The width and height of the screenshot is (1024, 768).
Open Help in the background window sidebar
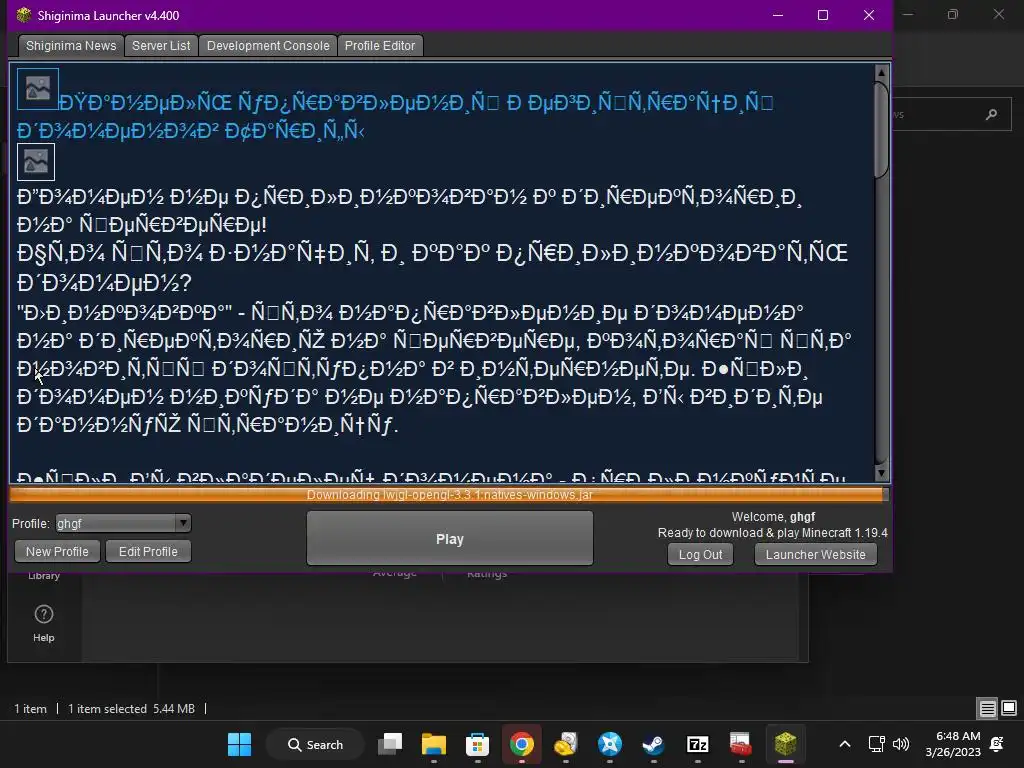click(44, 624)
